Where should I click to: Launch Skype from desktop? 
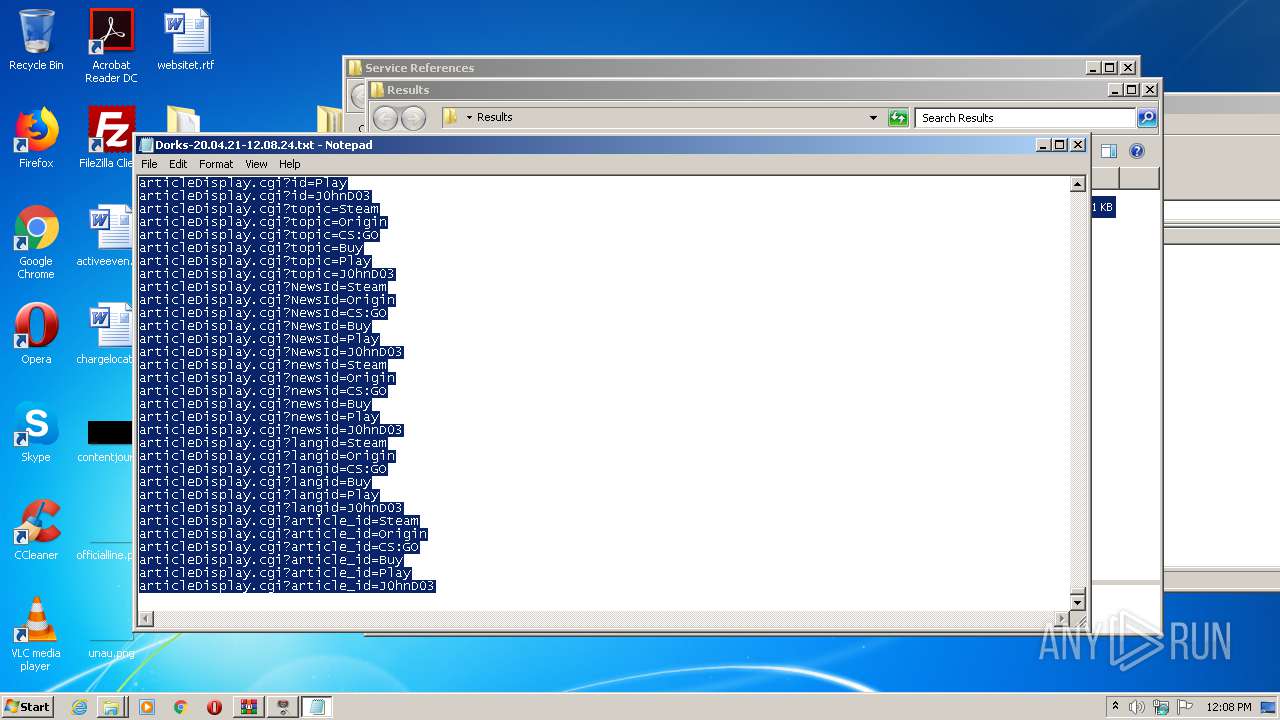coord(36,432)
